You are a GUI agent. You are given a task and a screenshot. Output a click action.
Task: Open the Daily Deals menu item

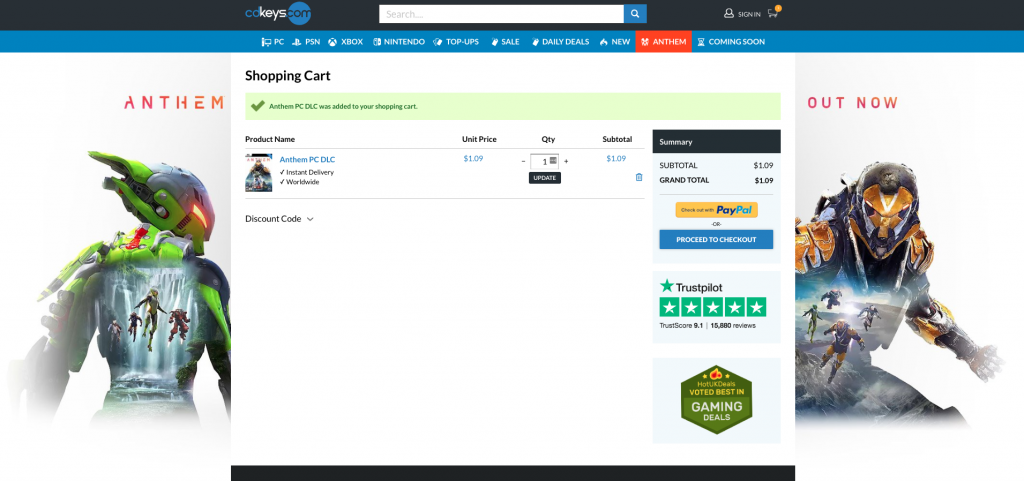(560, 42)
